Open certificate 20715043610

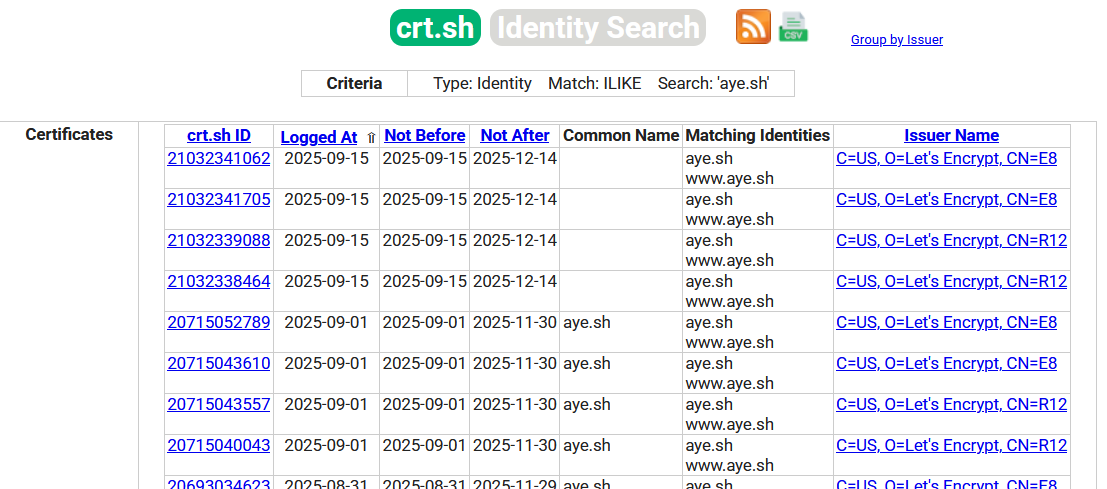[x=219, y=363]
